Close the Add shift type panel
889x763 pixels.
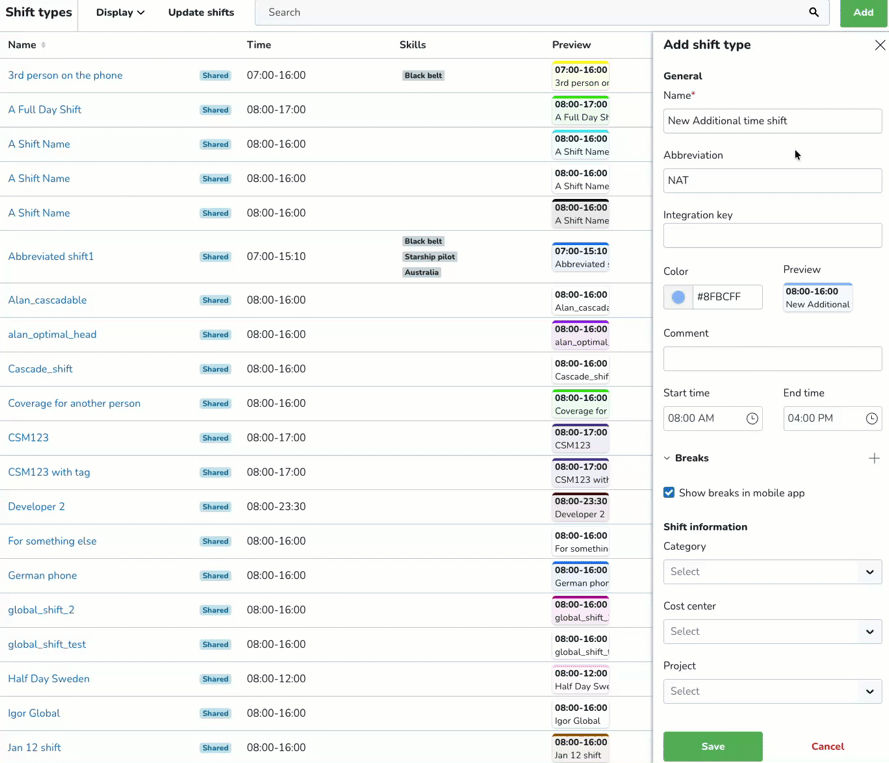(879, 45)
